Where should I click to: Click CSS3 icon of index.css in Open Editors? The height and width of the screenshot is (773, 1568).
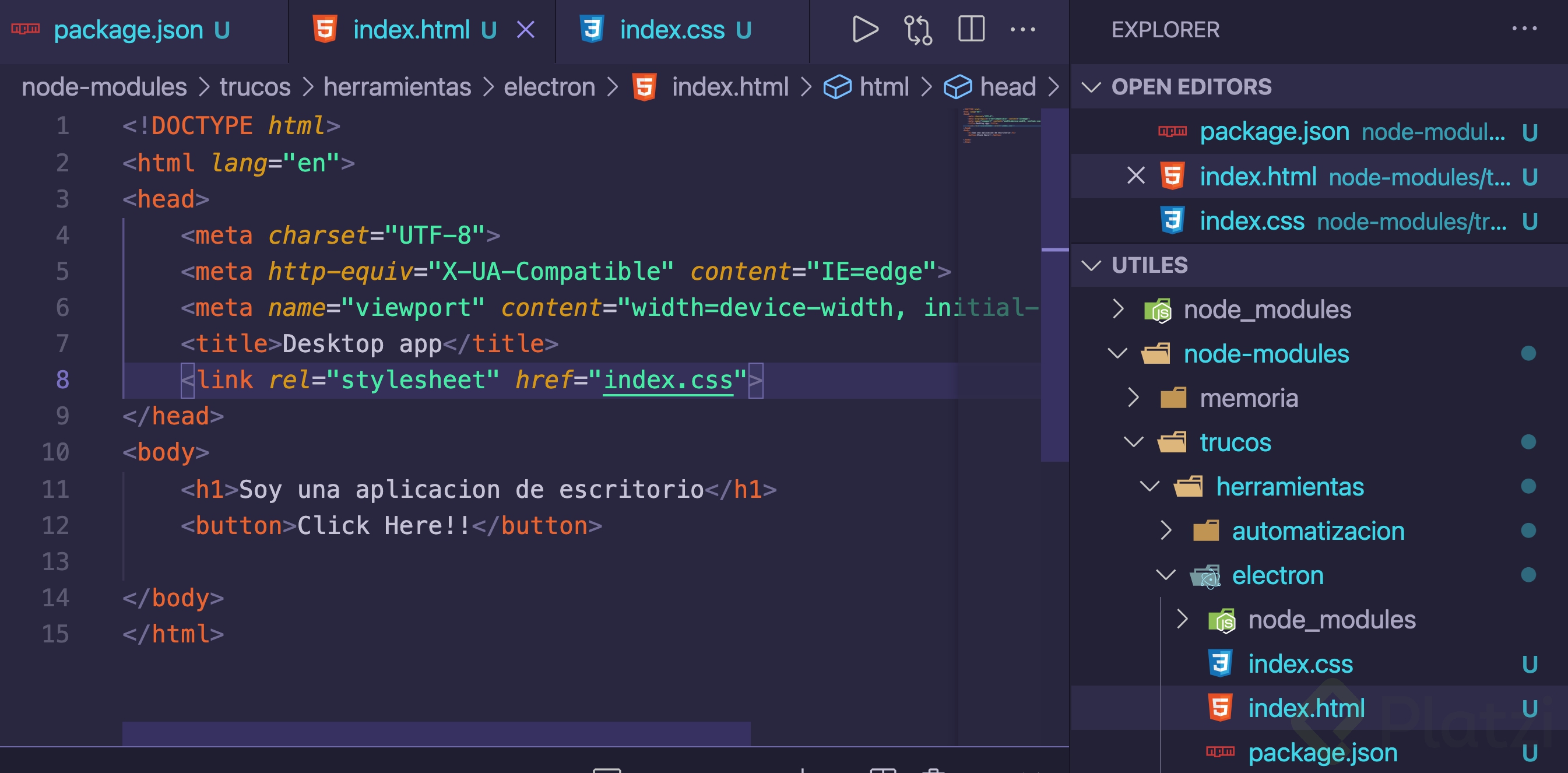(1172, 220)
